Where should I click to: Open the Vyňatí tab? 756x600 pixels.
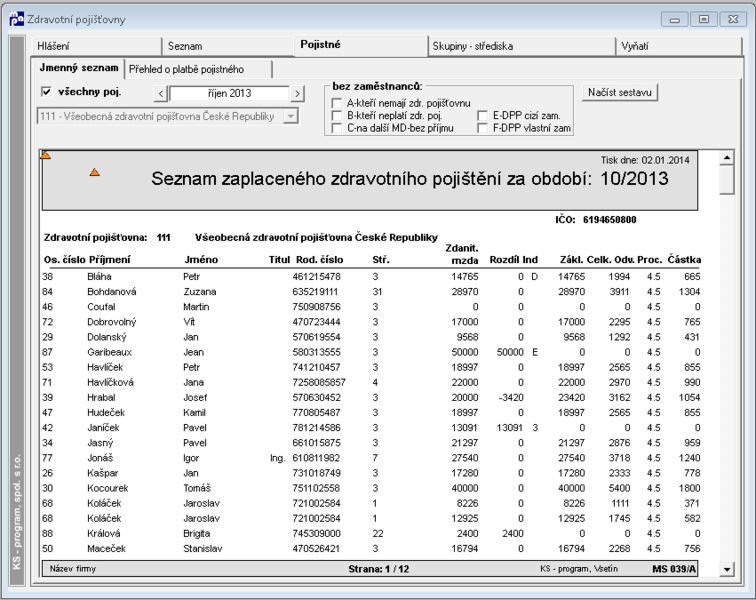679,46
